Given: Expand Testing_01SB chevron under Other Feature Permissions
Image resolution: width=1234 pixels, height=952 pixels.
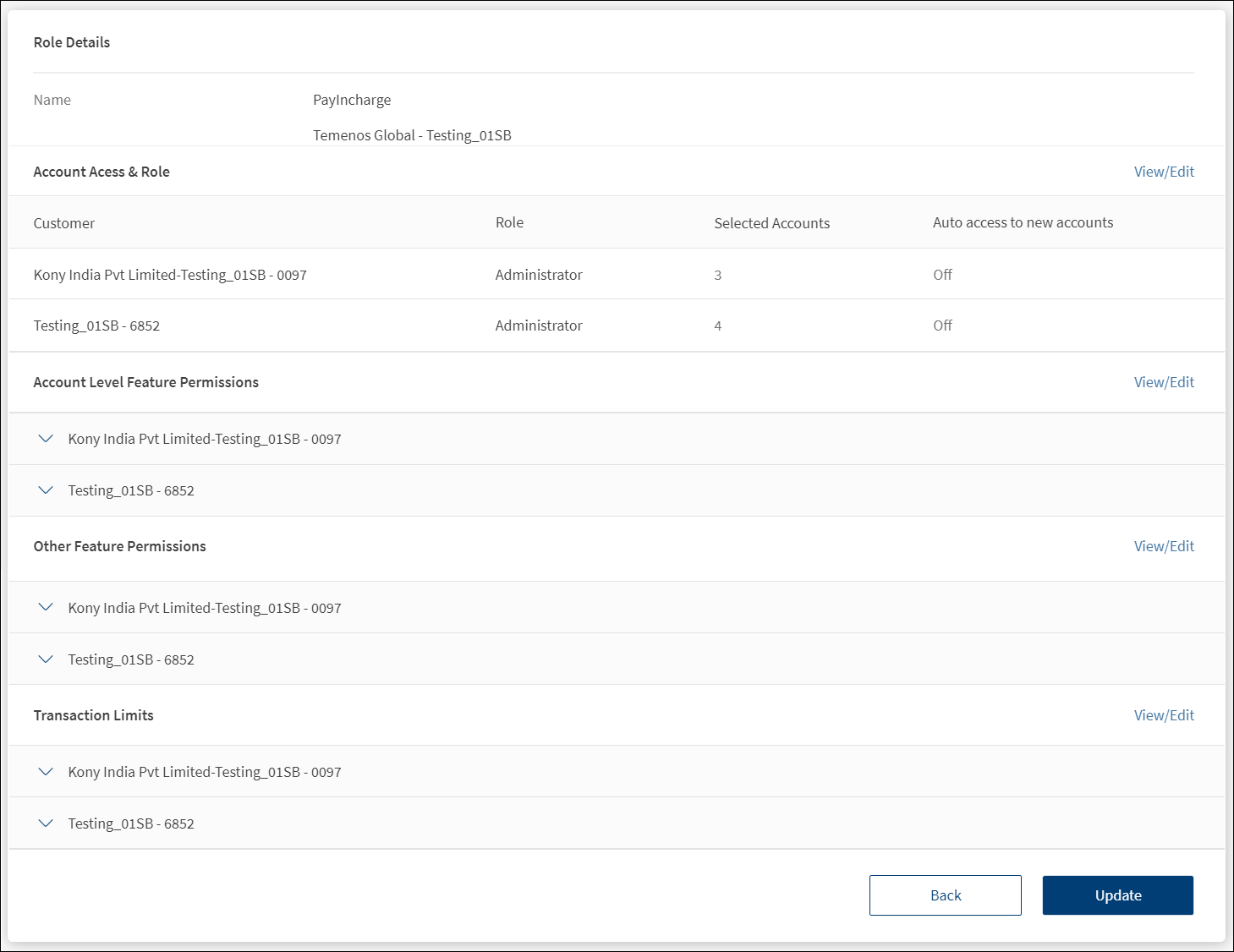Looking at the screenshot, I should point(46,659).
